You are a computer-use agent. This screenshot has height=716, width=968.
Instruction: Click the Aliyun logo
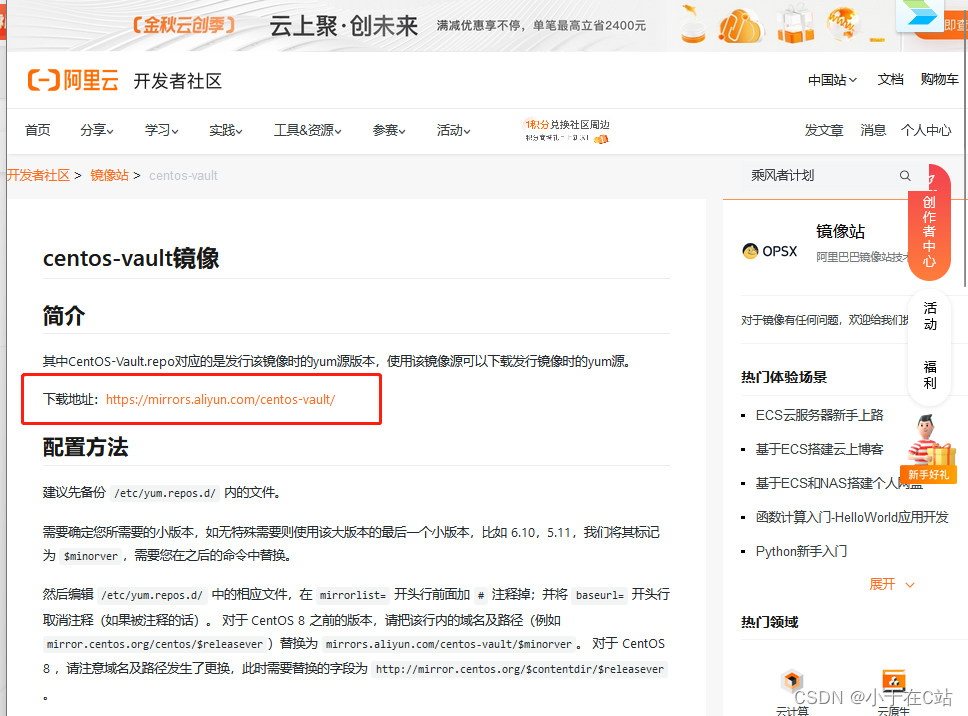tap(73, 80)
